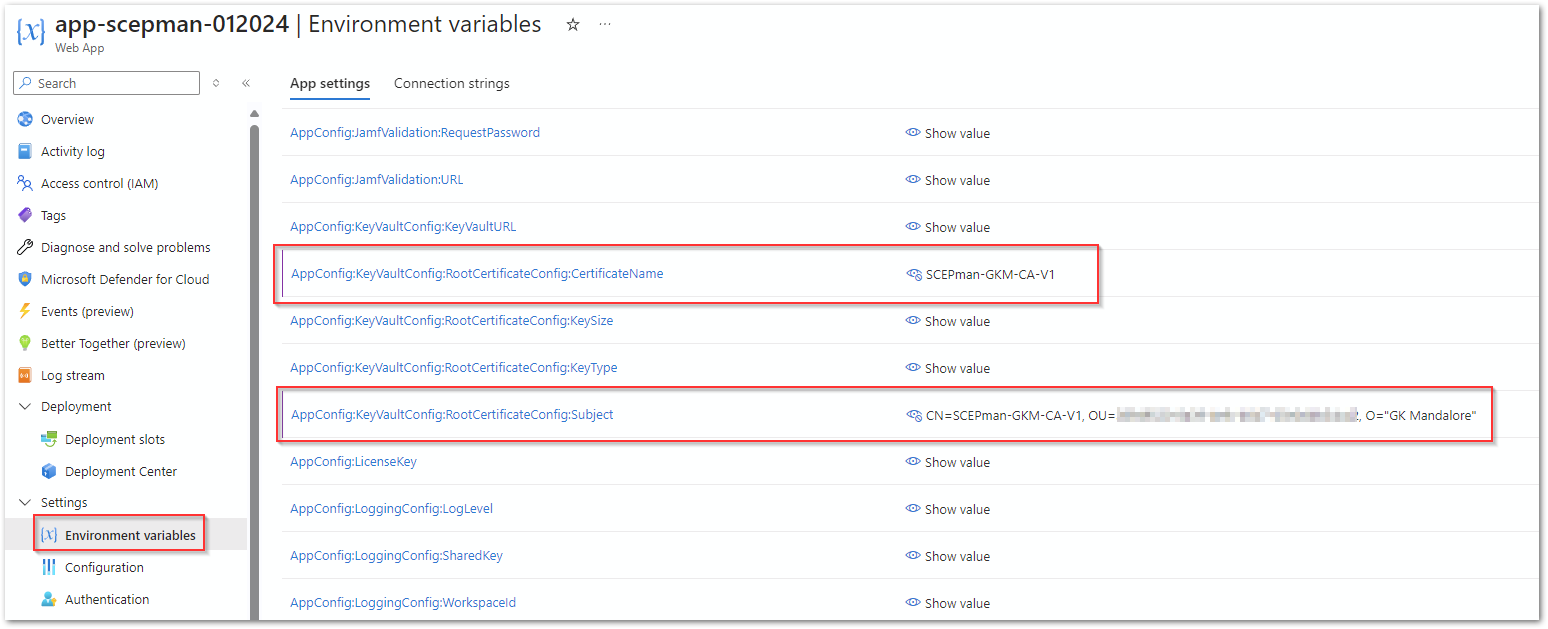
Task: Open AppConfig:KeyVaultConfig:RootCertificateConfig:Subject setting
Action: (x=452, y=415)
